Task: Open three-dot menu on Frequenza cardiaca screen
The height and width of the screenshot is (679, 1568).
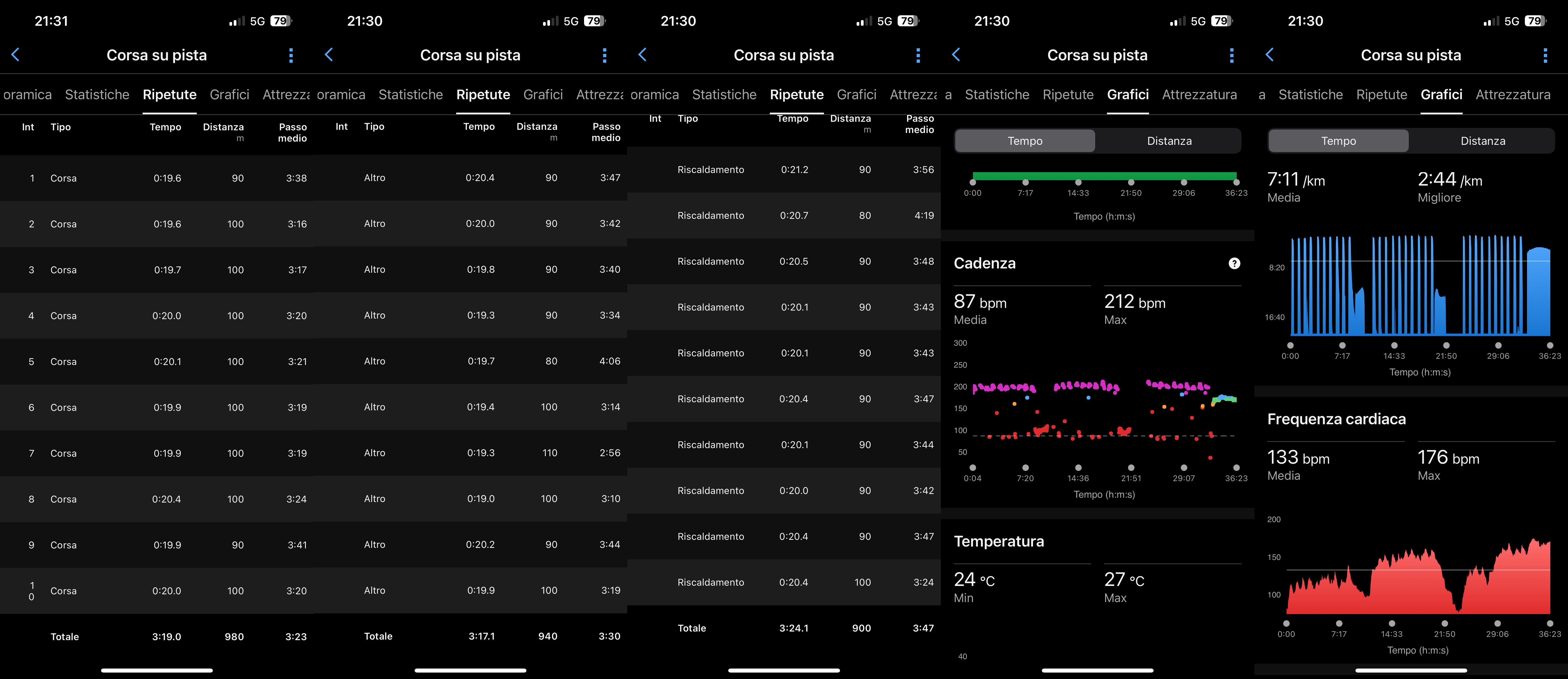Action: pos(1545,56)
